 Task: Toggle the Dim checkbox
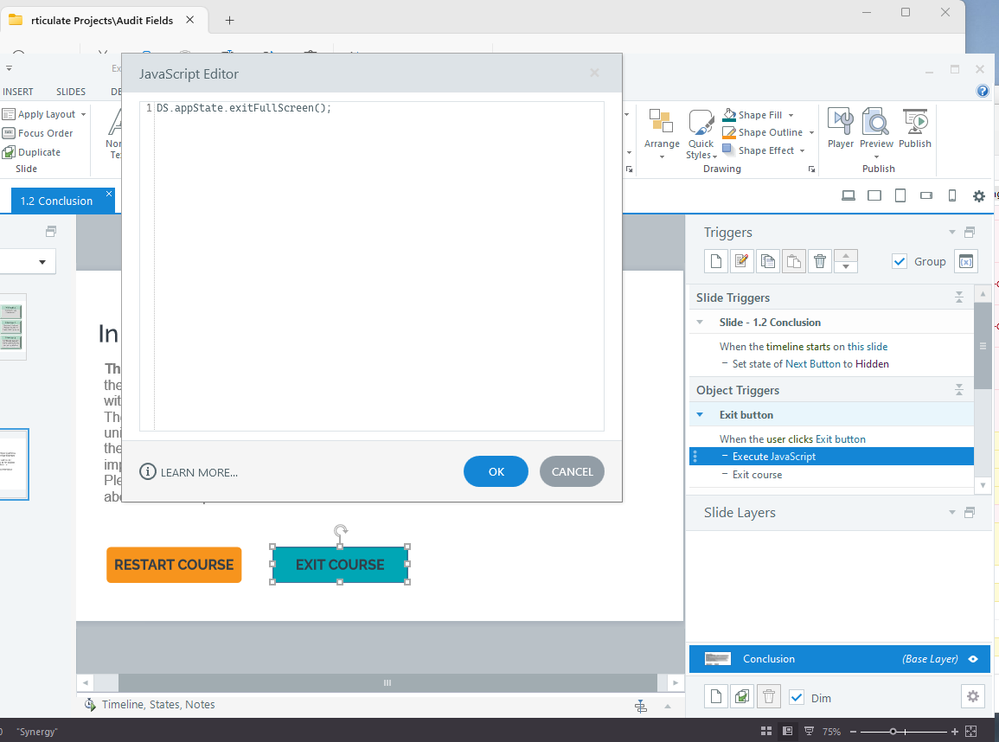pyautogui.click(x=797, y=697)
